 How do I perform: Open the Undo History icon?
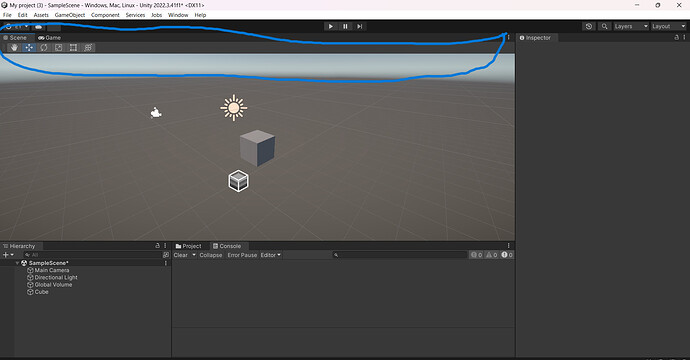tap(589, 26)
